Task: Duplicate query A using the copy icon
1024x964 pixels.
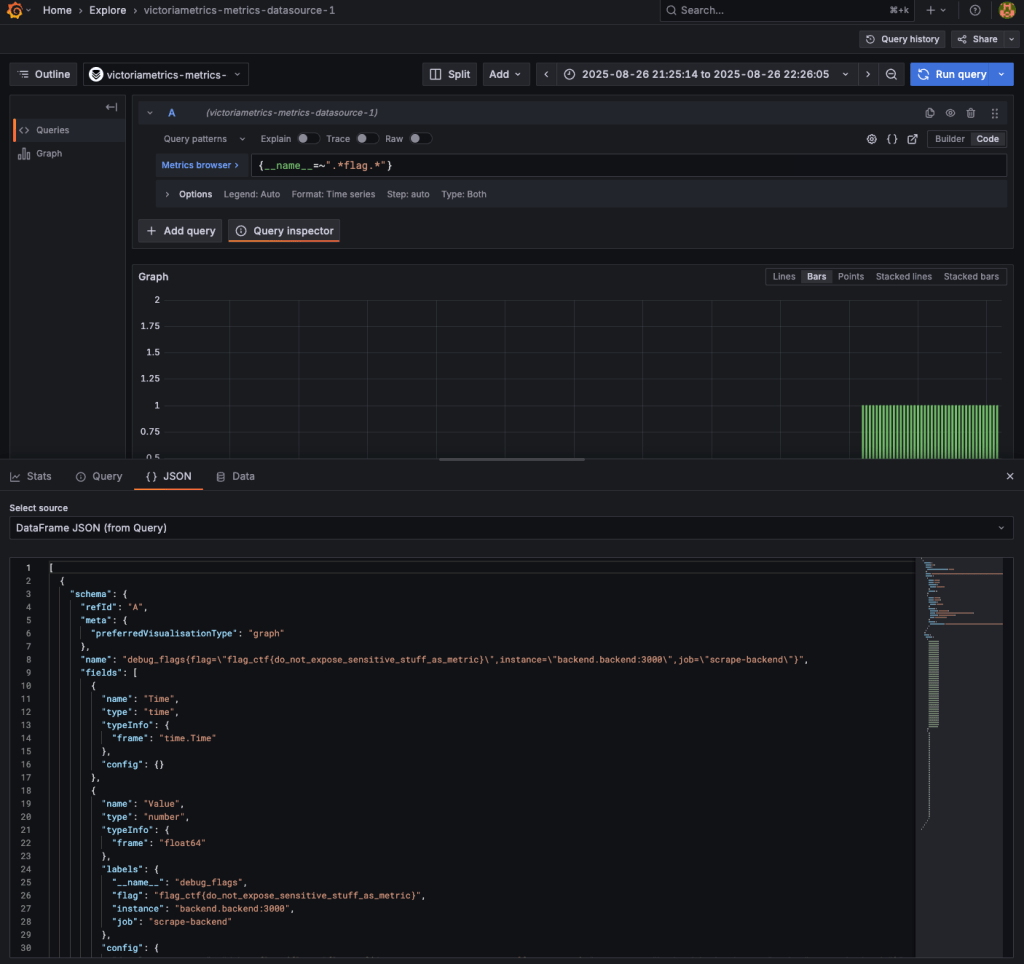Action: 930,113
